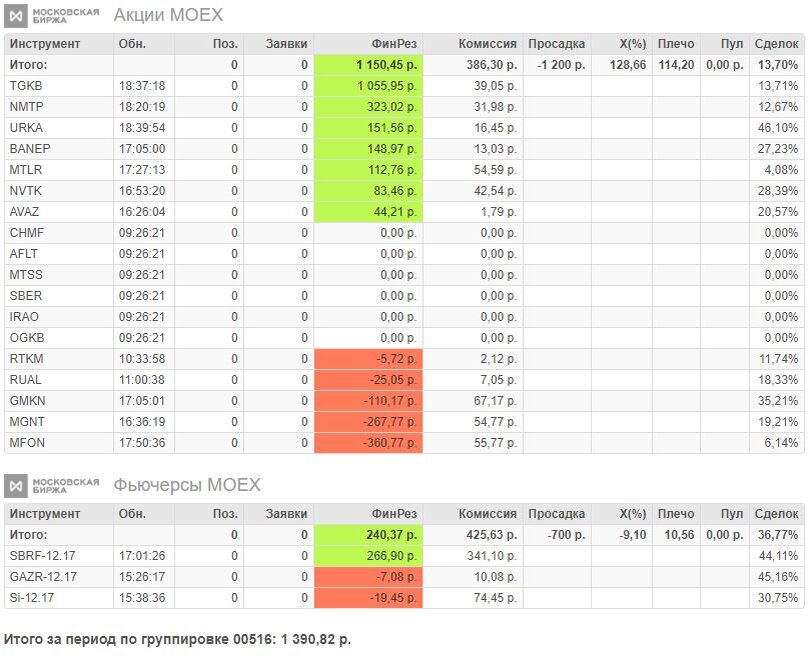Click NMTP result 323,02 р.
The image size is (811, 656).
[x=368, y=107]
